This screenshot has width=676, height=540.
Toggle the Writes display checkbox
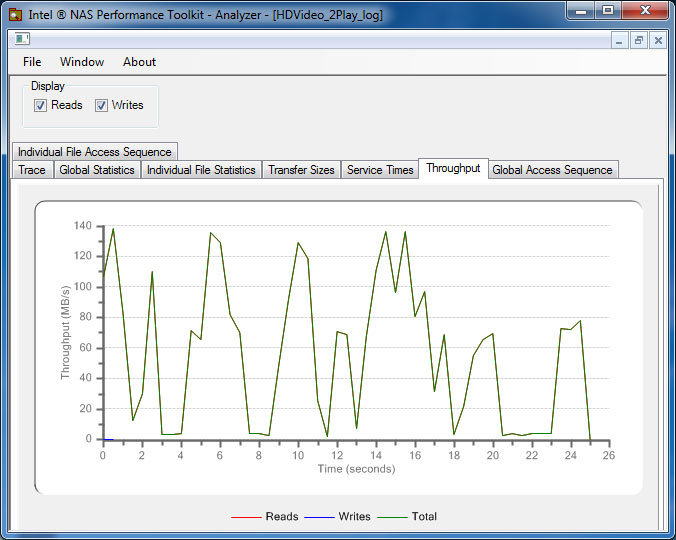click(x=101, y=105)
